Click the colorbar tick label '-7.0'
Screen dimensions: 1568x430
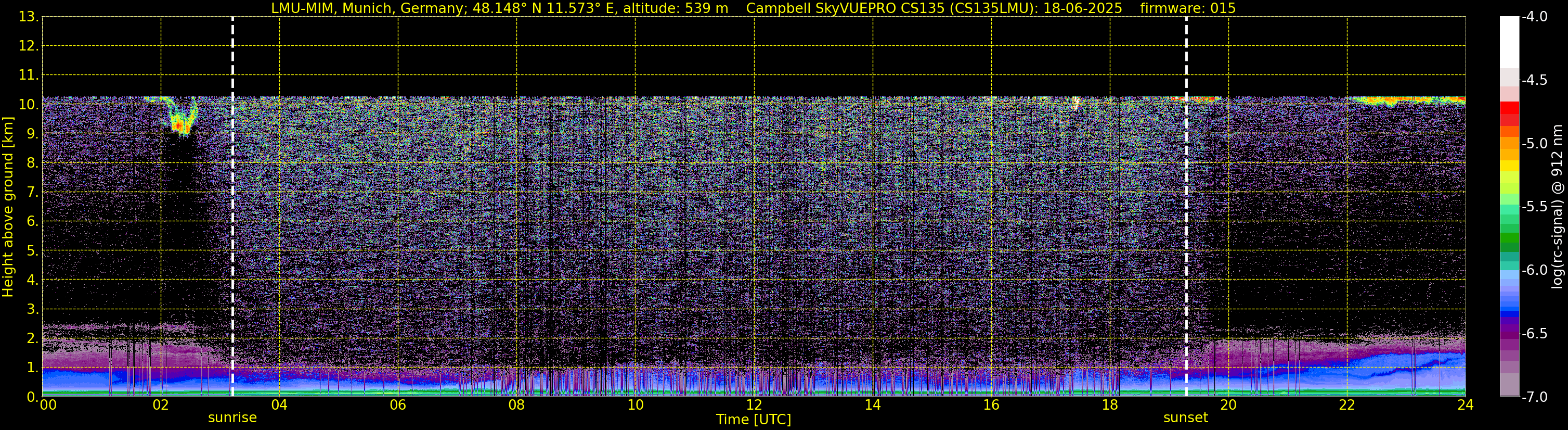click(1534, 397)
